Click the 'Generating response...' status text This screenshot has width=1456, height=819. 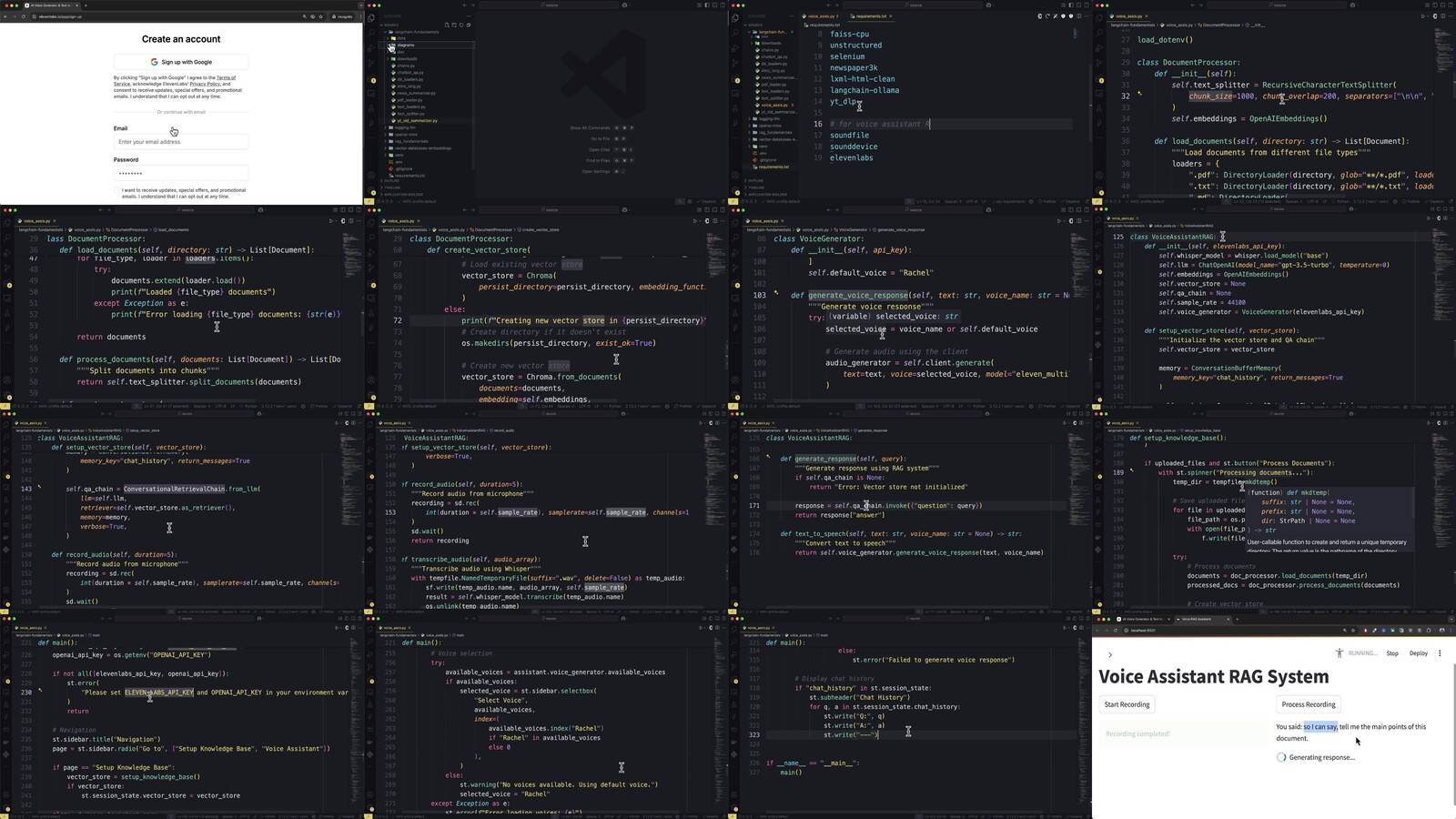[1322, 757]
